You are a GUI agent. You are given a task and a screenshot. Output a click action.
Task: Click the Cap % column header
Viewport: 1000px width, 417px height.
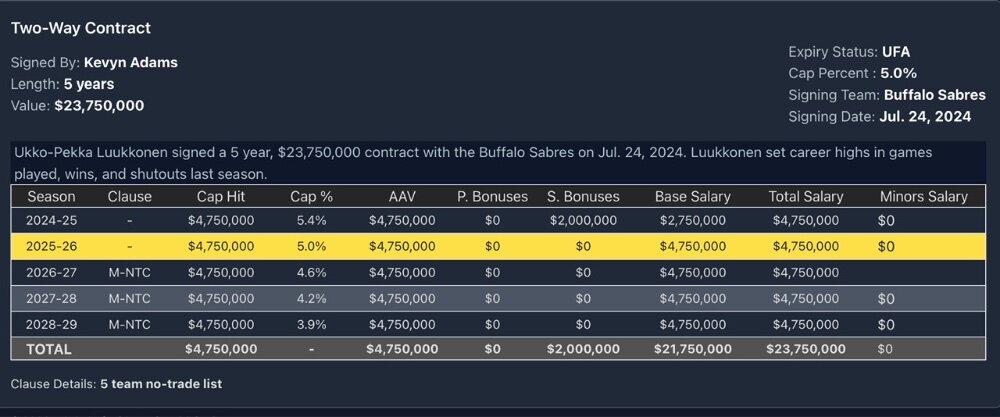click(x=311, y=196)
